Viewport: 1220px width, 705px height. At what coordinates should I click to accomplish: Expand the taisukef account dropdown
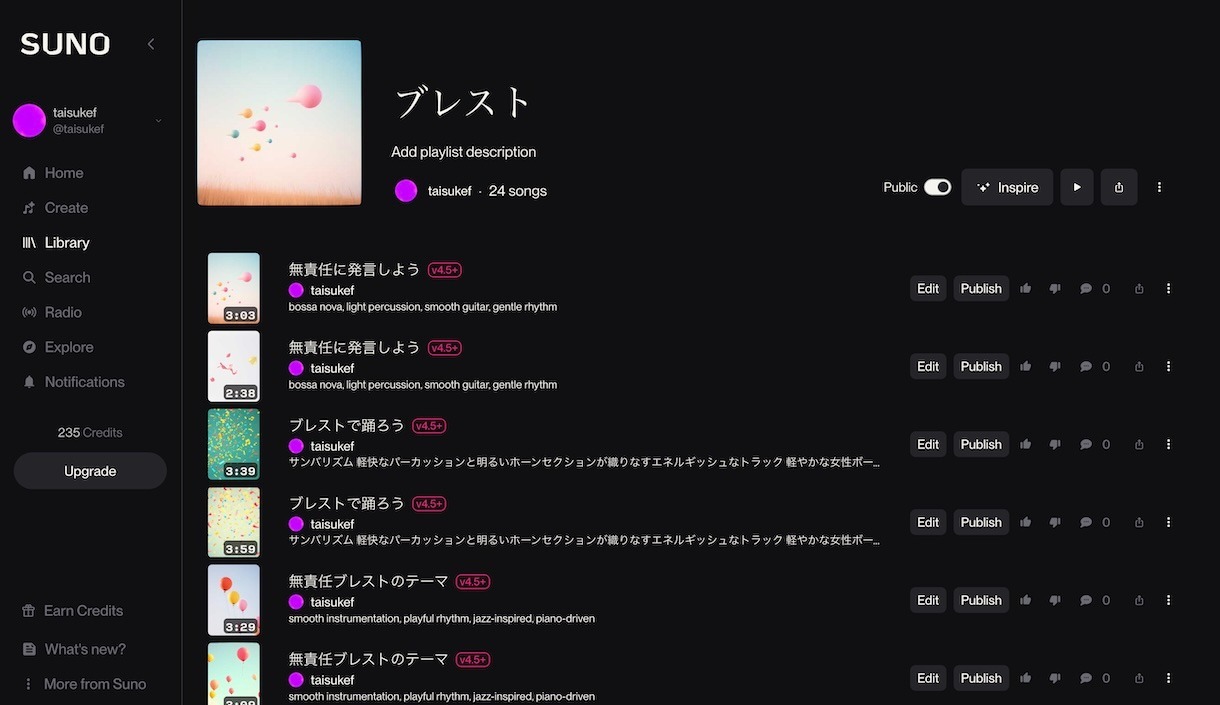[x=158, y=121]
